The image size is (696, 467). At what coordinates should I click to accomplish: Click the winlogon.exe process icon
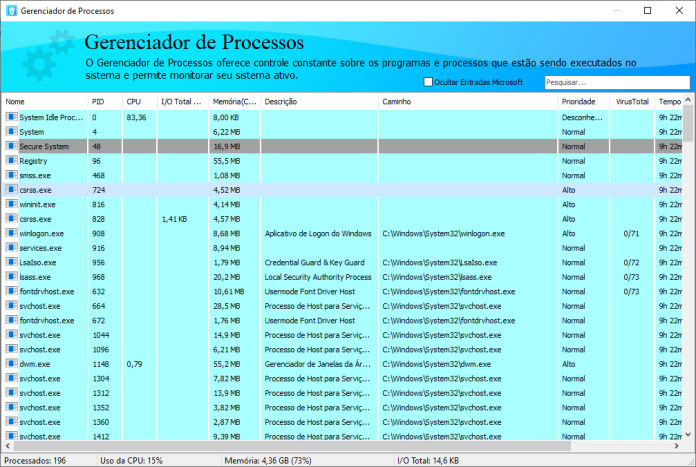tap(12, 233)
